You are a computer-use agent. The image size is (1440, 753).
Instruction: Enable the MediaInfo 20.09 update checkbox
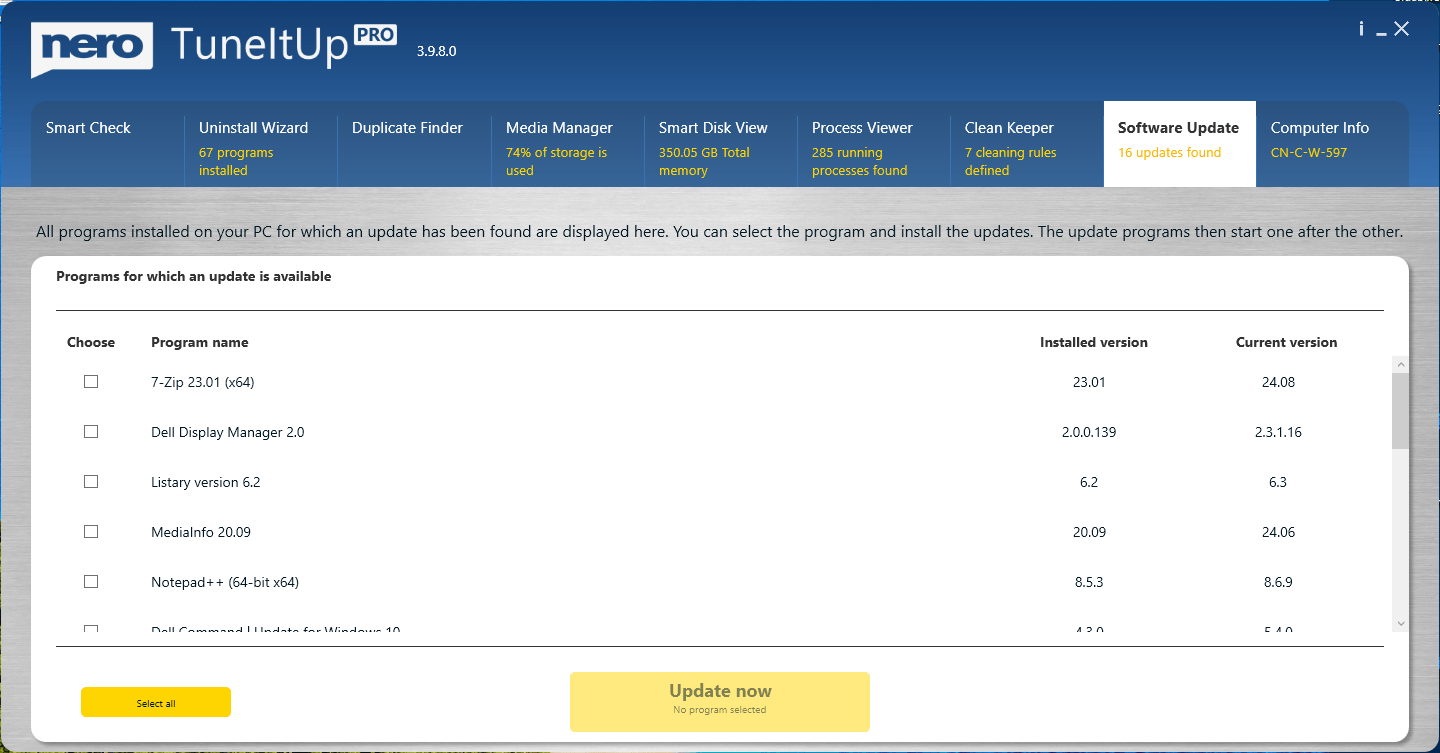click(x=91, y=531)
